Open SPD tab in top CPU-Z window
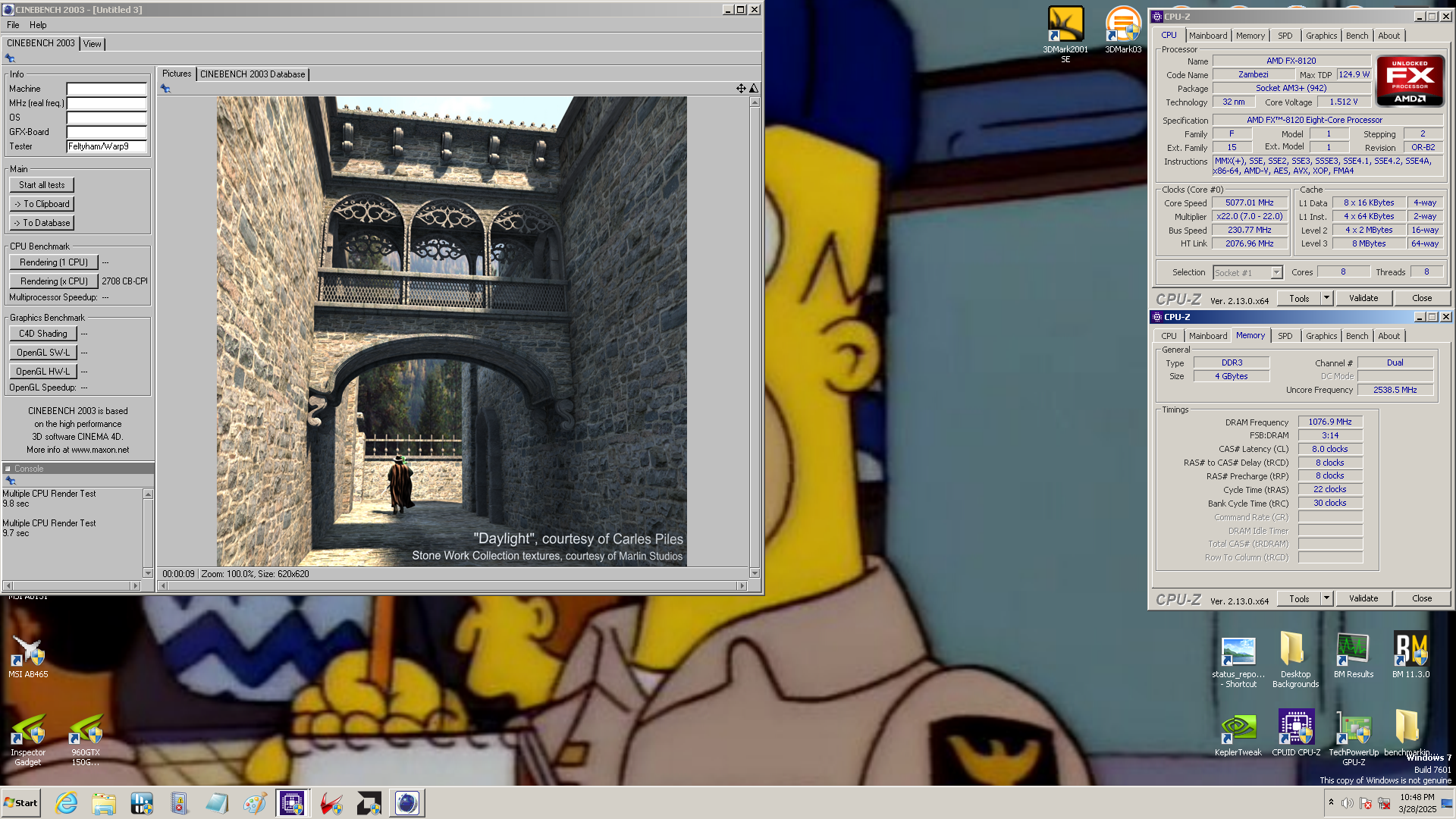 point(1285,36)
